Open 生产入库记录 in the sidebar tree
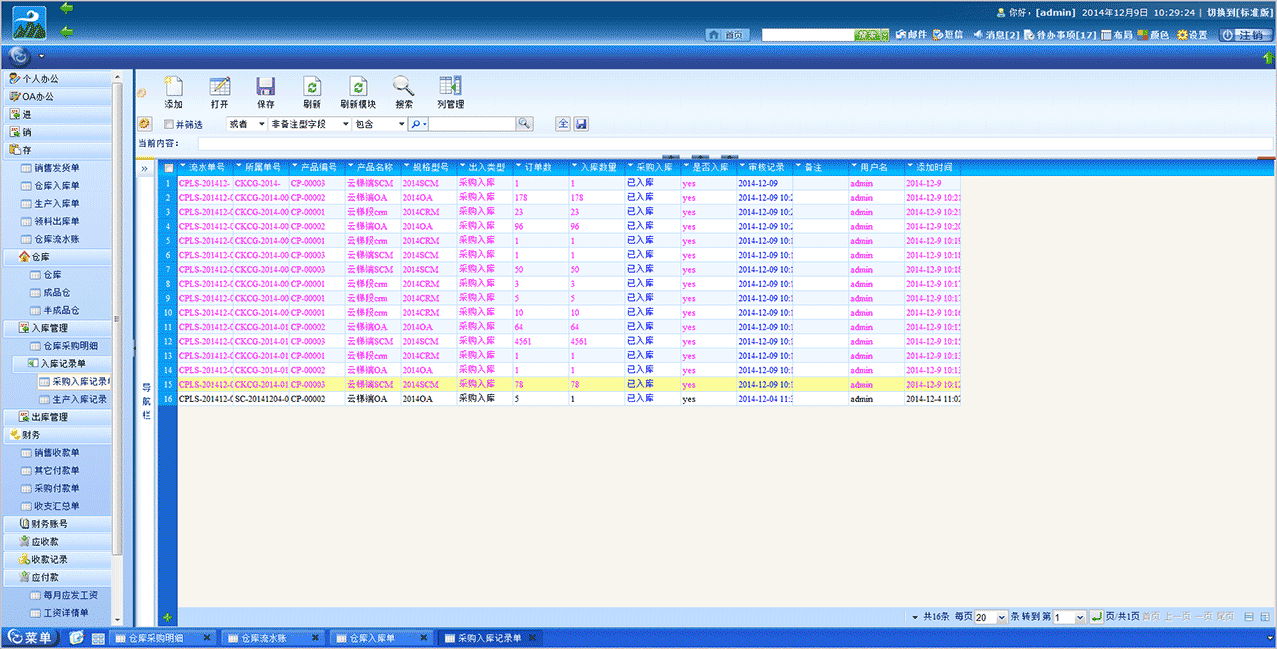 [73, 399]
